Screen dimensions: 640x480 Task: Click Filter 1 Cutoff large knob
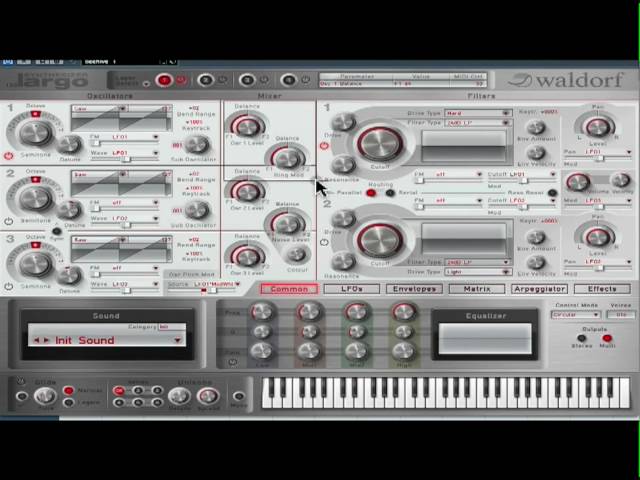380,144
